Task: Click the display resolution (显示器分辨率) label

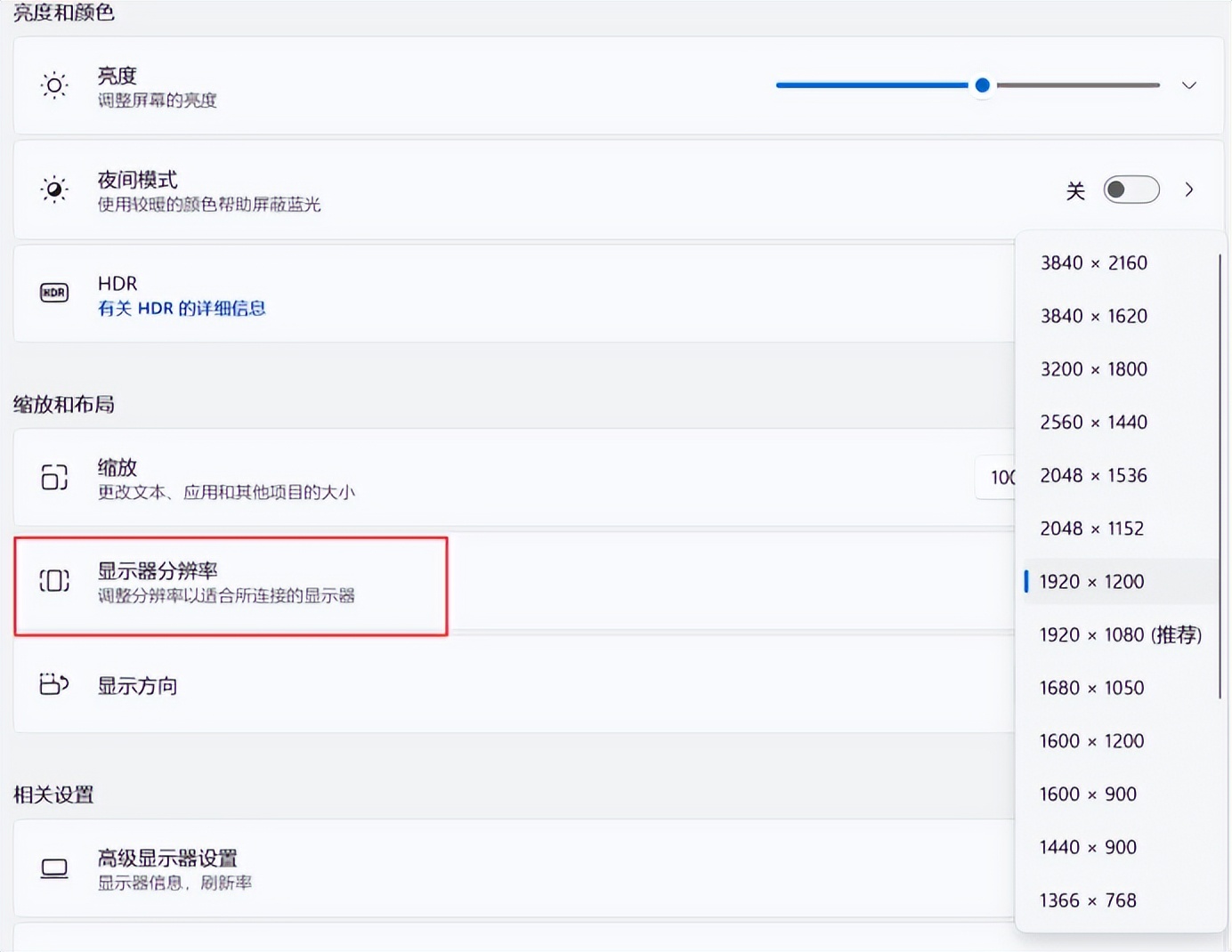Action: [x=158, y=570]
